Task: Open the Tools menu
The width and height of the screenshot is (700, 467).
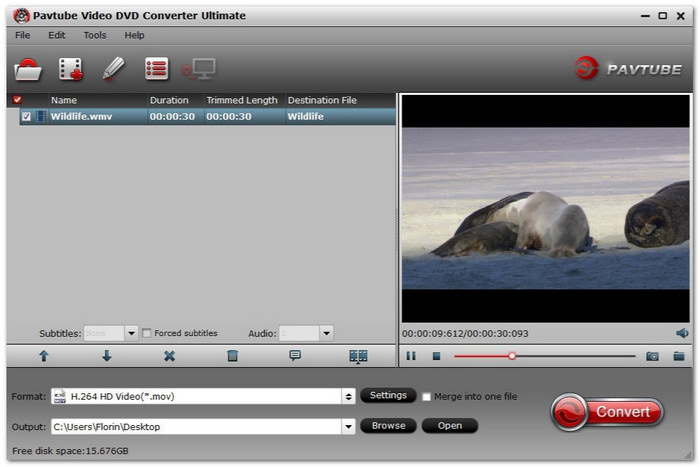Action: pos(95,35)
